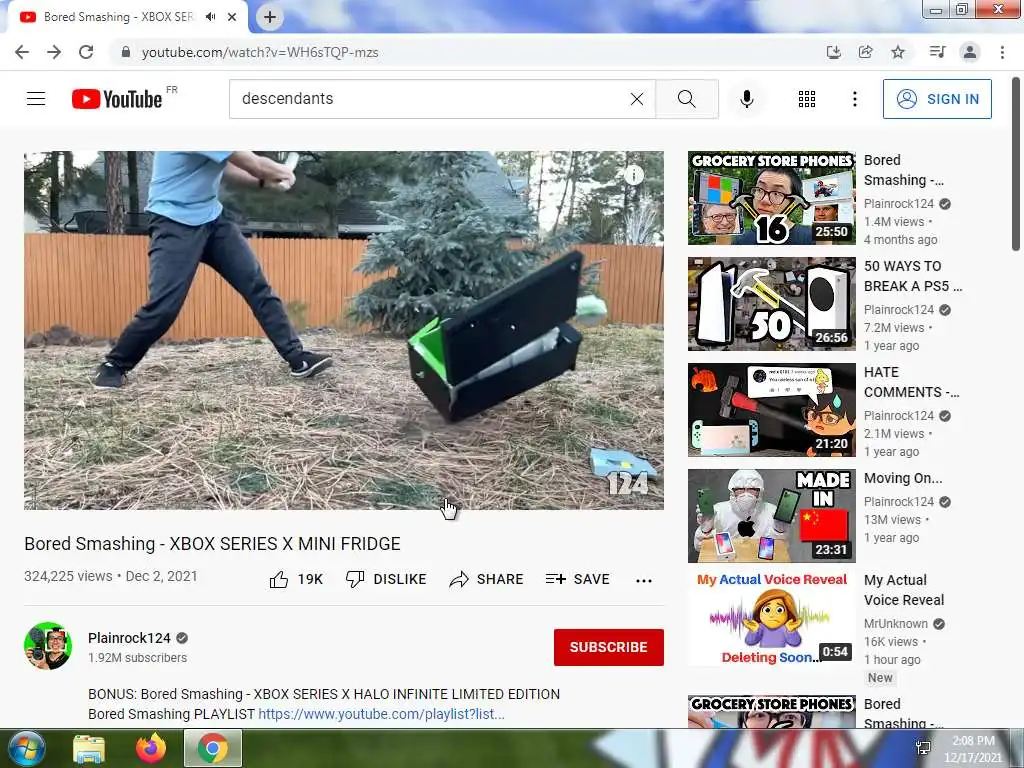
Task: Open Chrome three-dot menu
Action: 1002,52
